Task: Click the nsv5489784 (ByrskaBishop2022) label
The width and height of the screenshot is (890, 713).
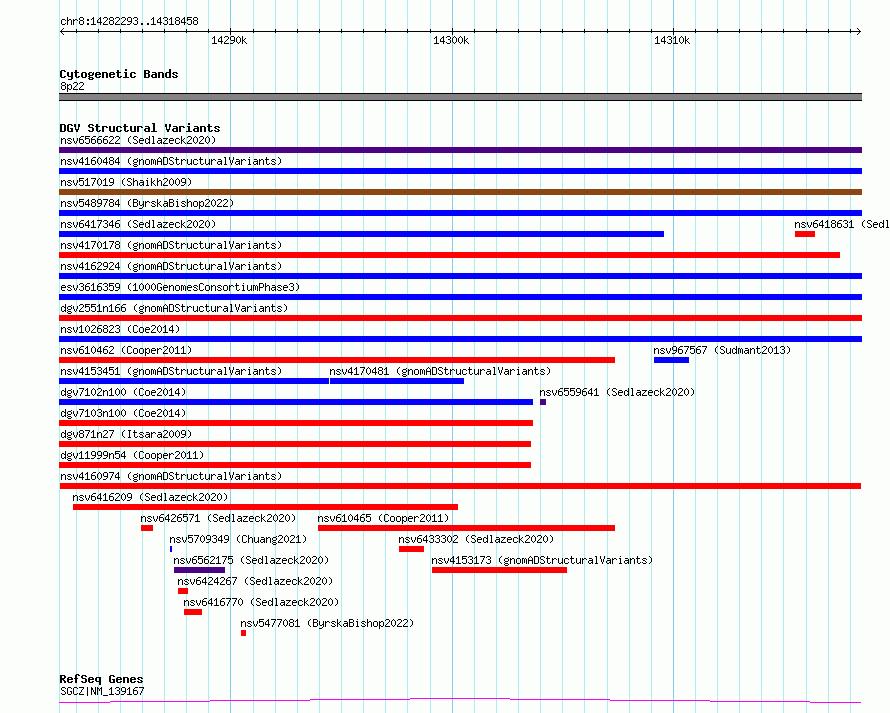Action: (147, 203)
